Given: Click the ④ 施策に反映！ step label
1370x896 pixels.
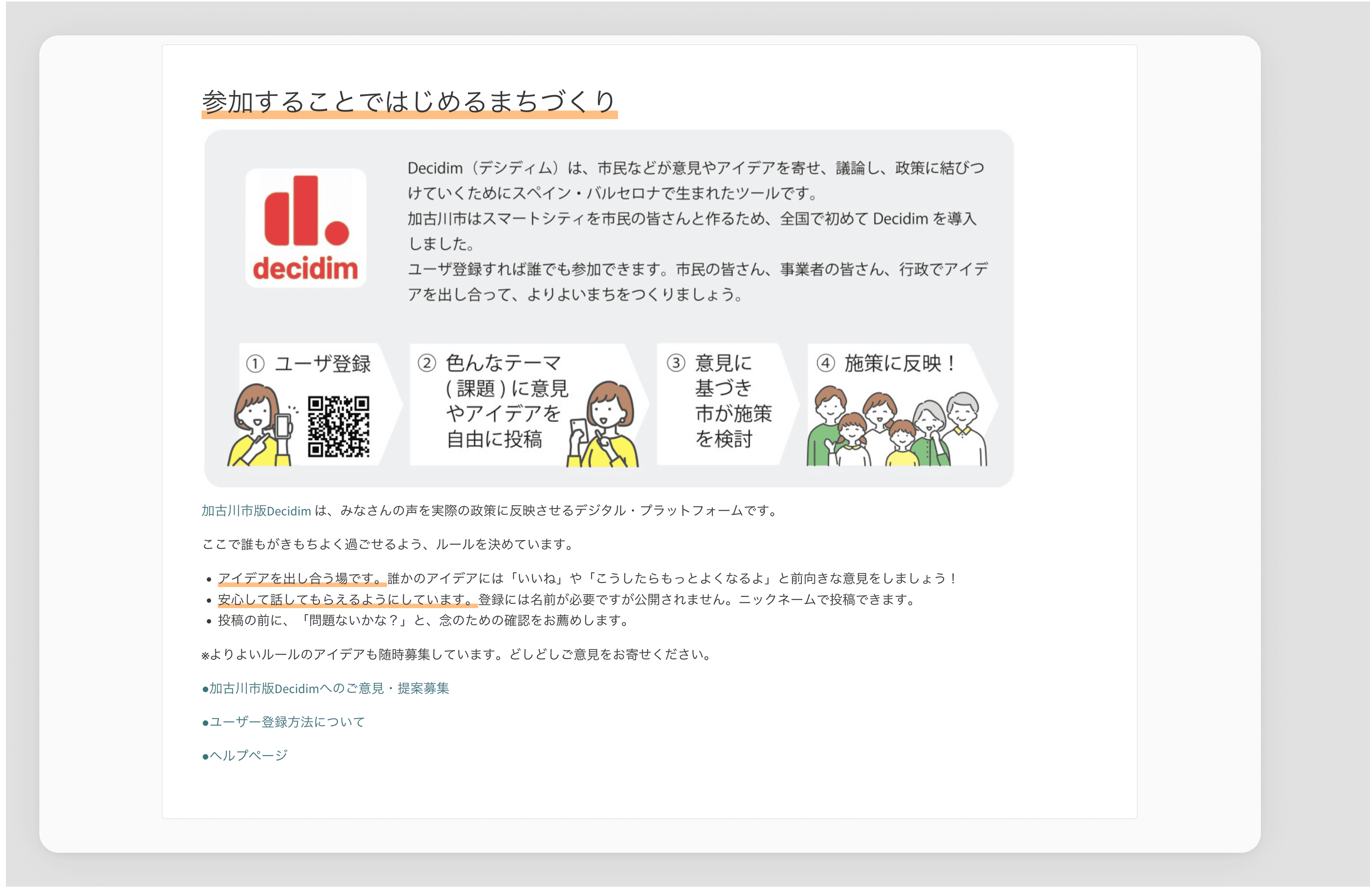Looking at the screenshot, I should [x=887, y=363].
